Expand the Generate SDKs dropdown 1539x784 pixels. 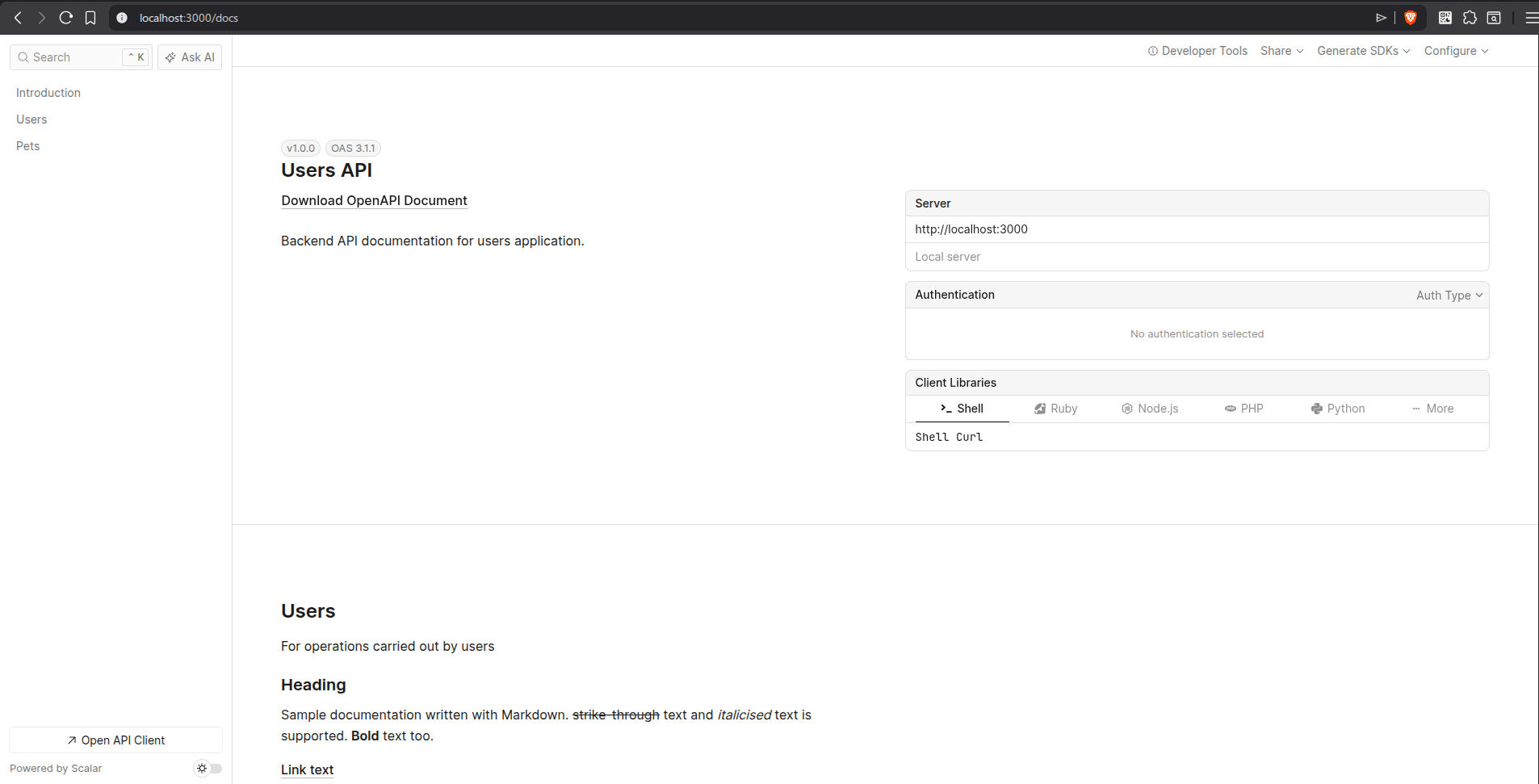(1361, 51)
